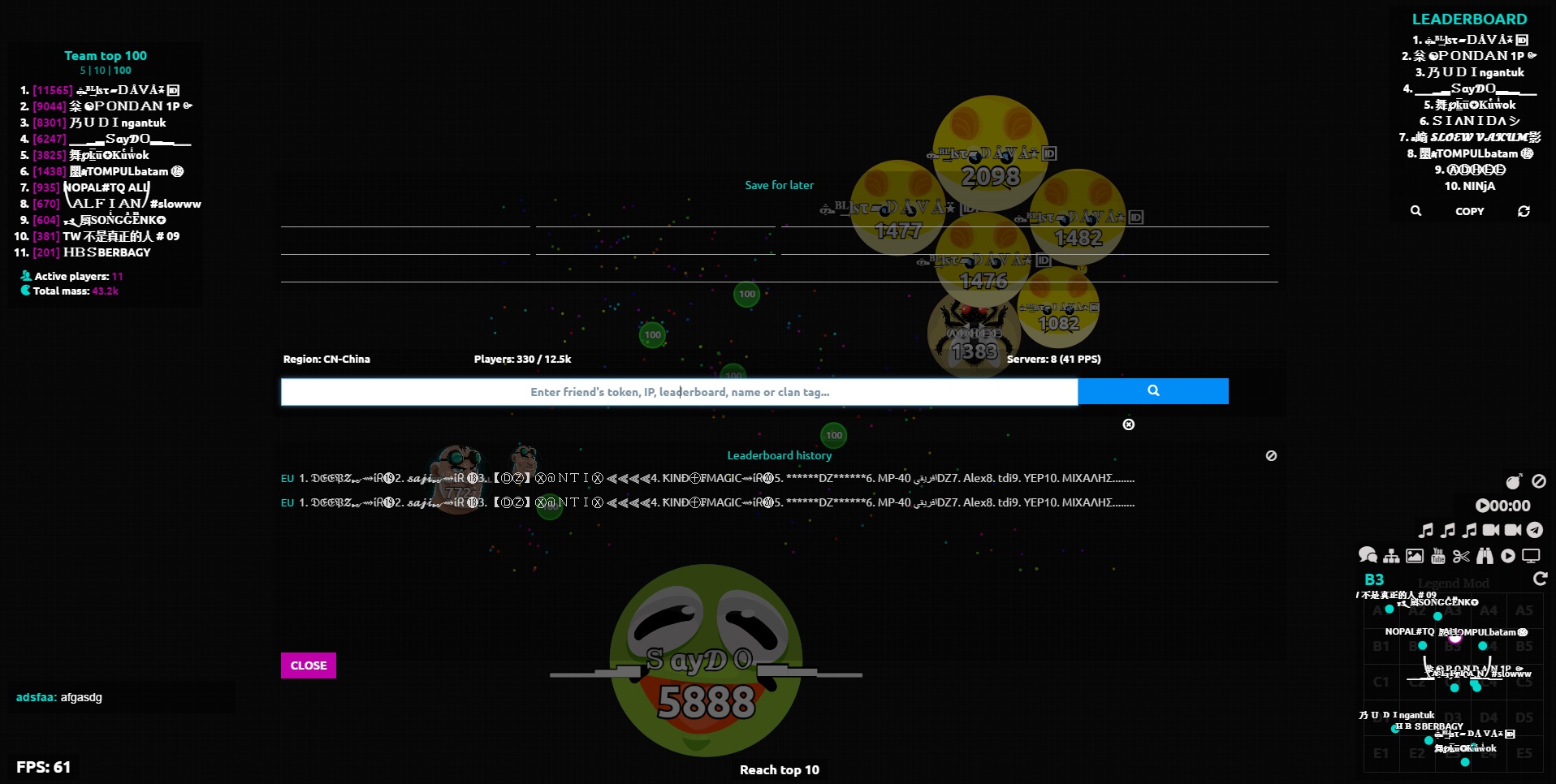
Task: Open the Telegram paper plane icon
Action: [x=1535, y=530]
